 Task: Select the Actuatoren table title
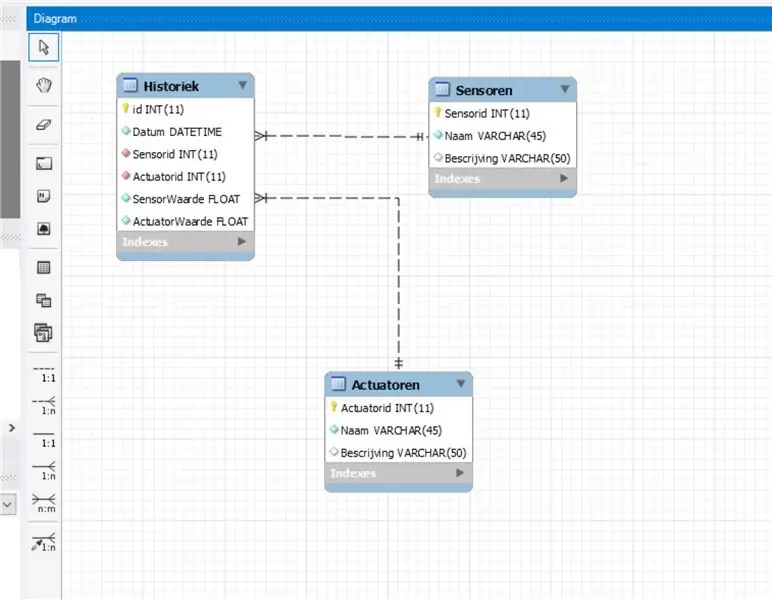tap(385, 385)
